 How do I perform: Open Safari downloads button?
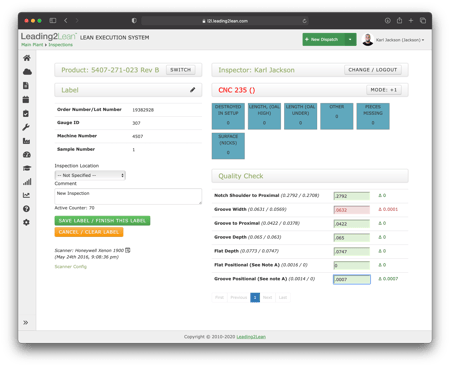tap(387, 21)
